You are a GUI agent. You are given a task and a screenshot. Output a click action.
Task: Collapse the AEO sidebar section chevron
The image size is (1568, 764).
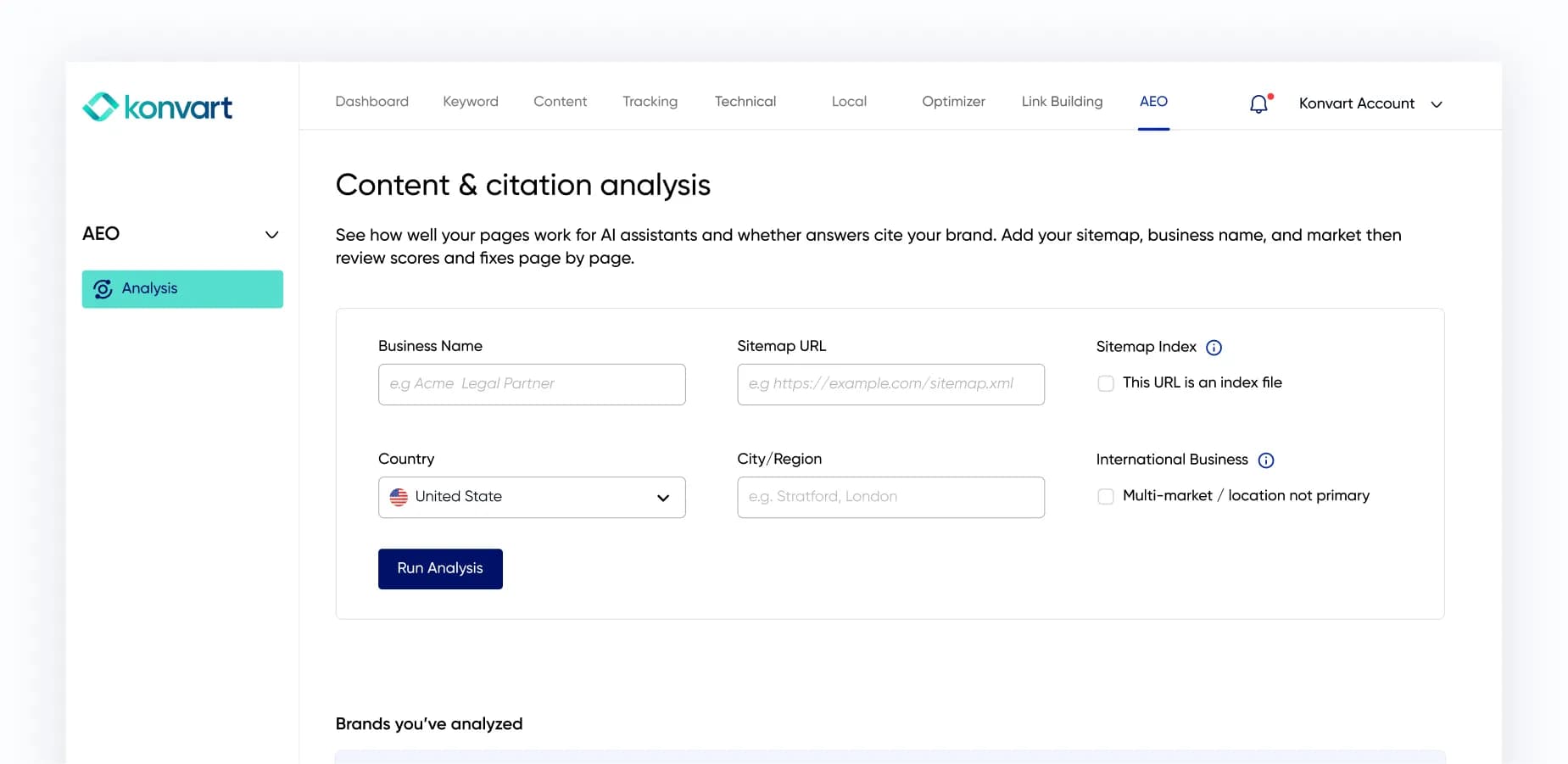pos(271,235)
